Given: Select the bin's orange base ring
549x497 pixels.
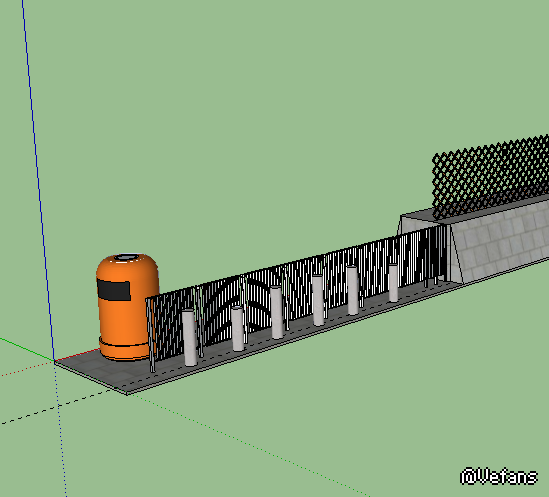Looking at the screenshot, I should (x=123, y=349).
